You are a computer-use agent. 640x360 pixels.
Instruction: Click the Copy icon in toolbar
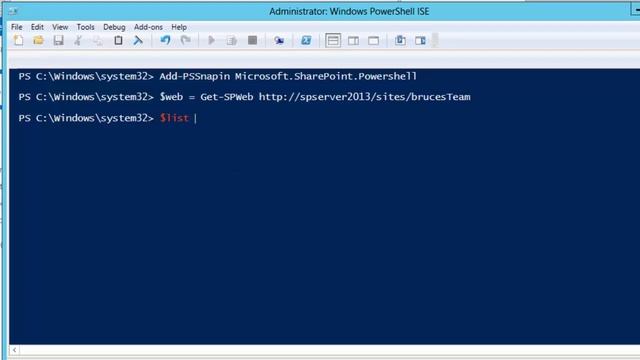tap(98, 40)
